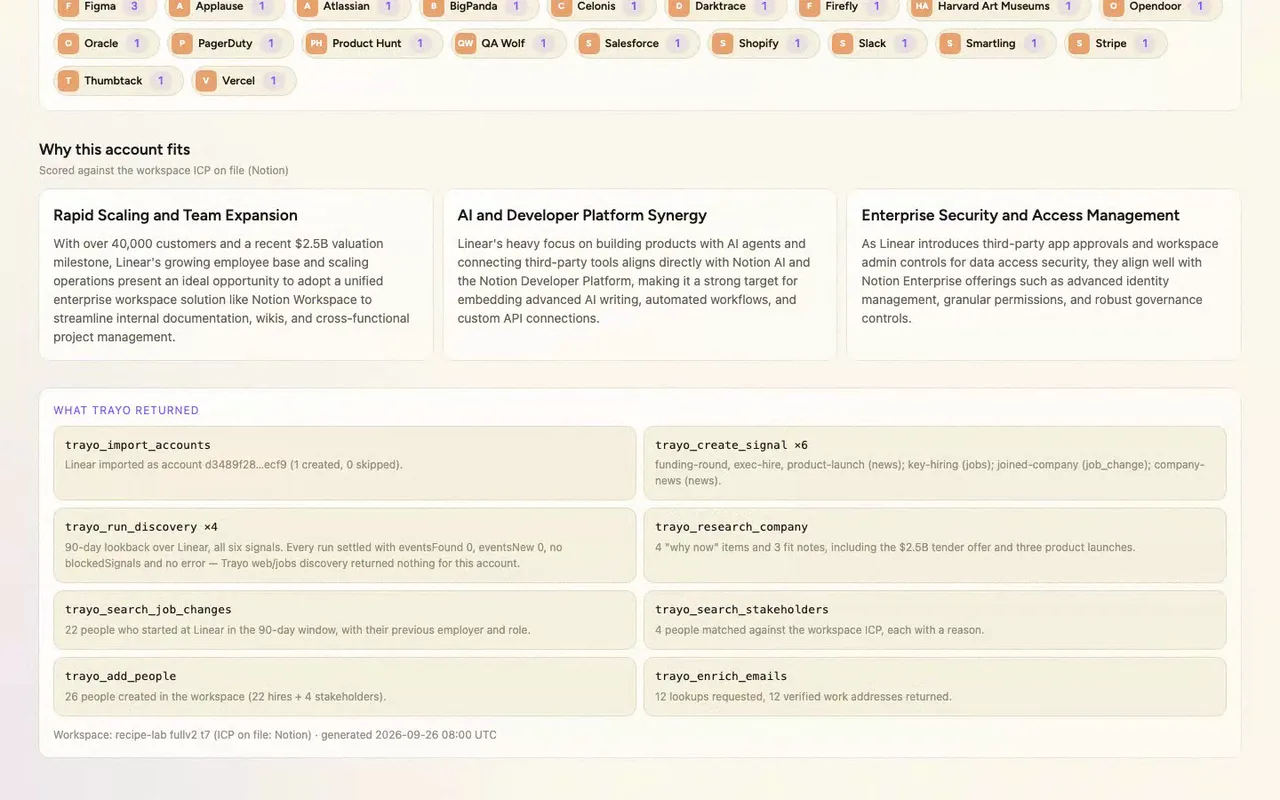Screen dimensions: 1280x800
Task: Open the Figma company chip
Action: (103, 7)
